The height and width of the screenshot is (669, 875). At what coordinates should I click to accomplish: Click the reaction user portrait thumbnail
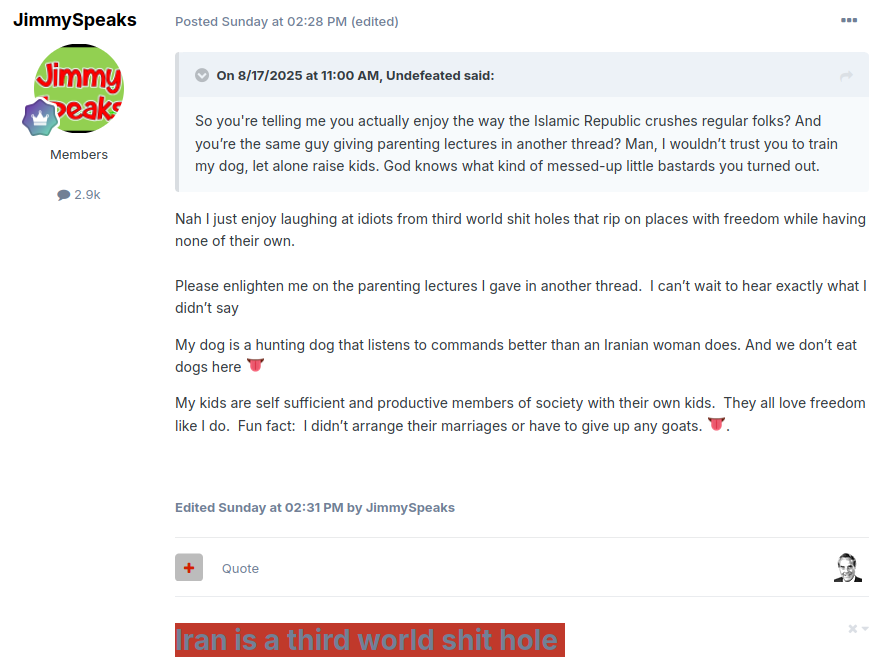(x=848, y=567)
